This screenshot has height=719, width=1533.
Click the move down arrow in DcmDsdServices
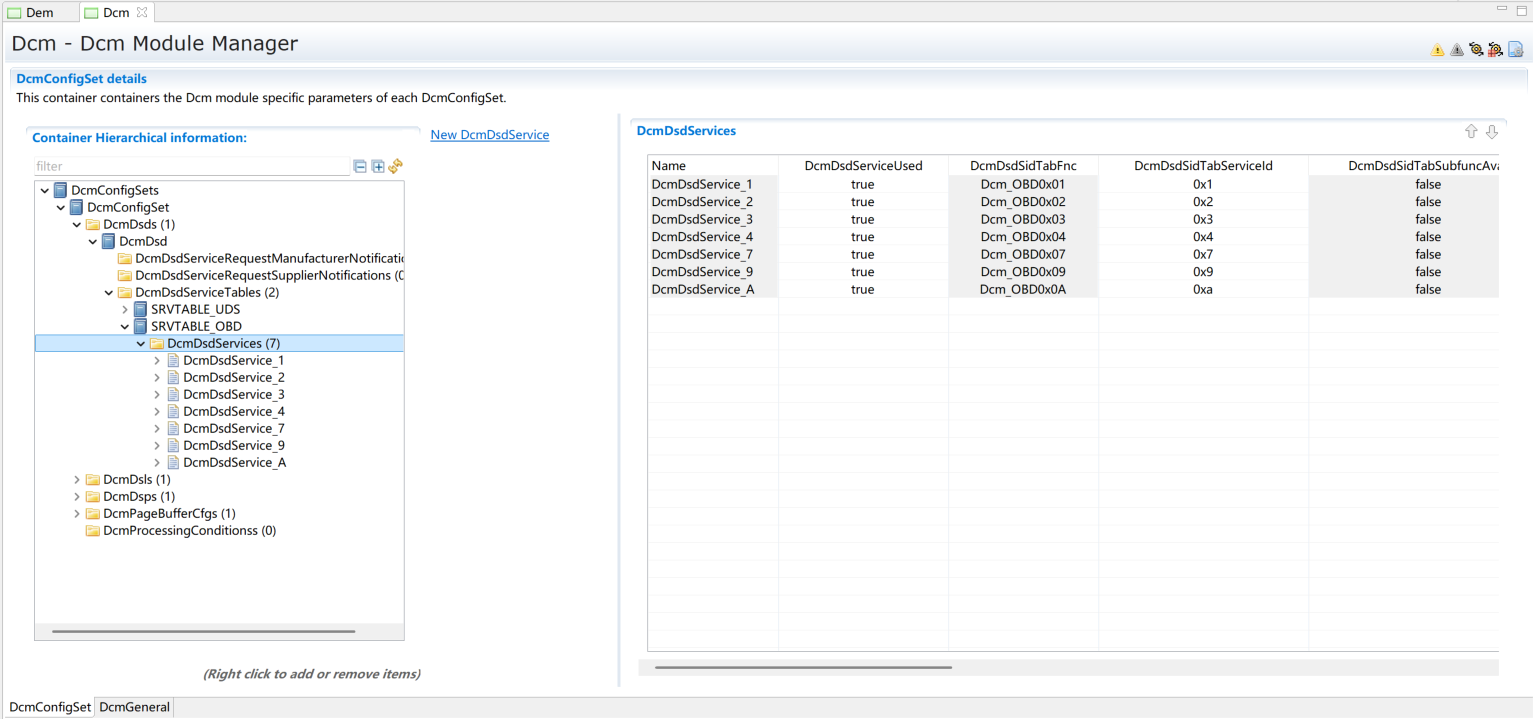[x=1491, y=132]
